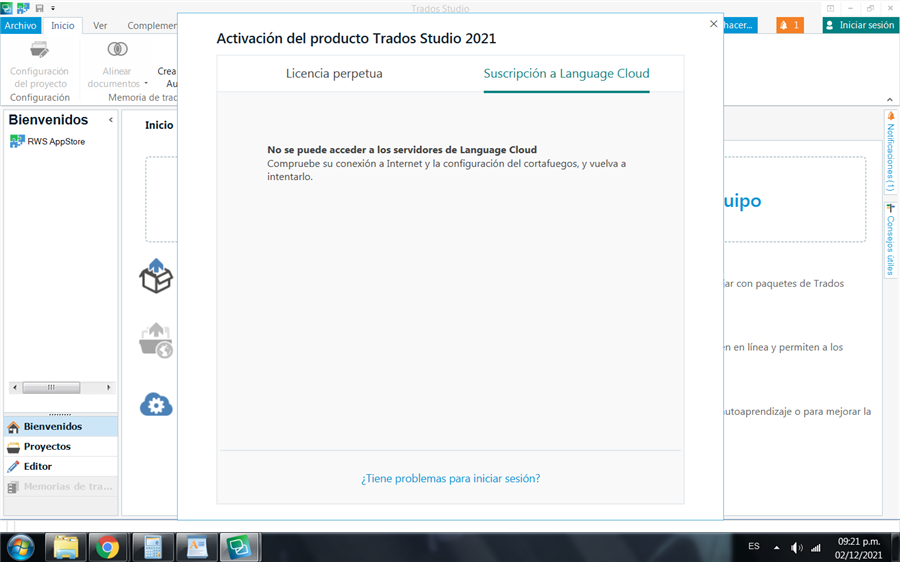Click the Alinear documentos icon
Viewport: 900px width, 562px height.
(x=117, y=49)
